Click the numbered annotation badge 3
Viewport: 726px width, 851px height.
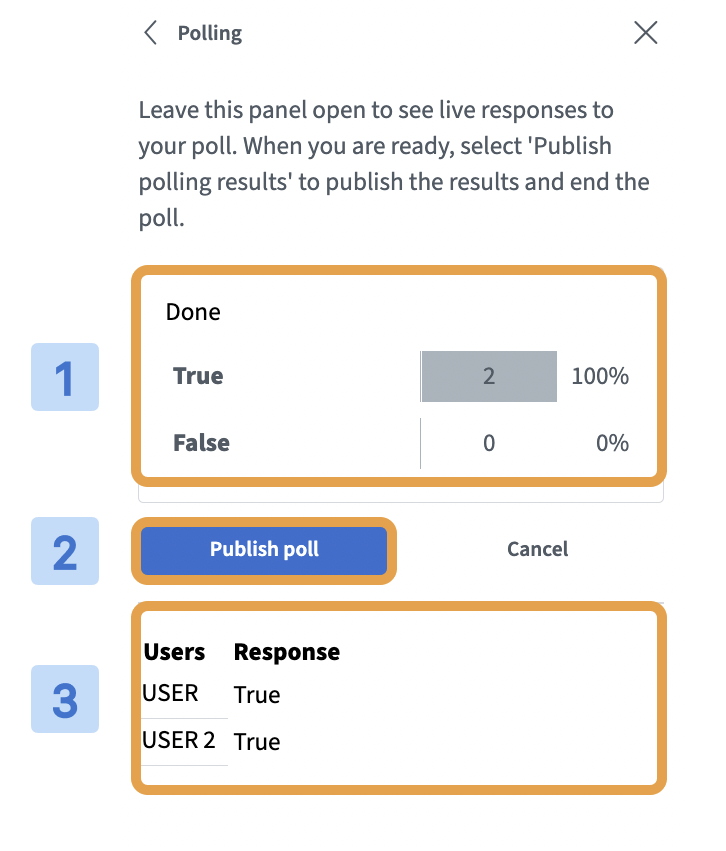(64, 700)
